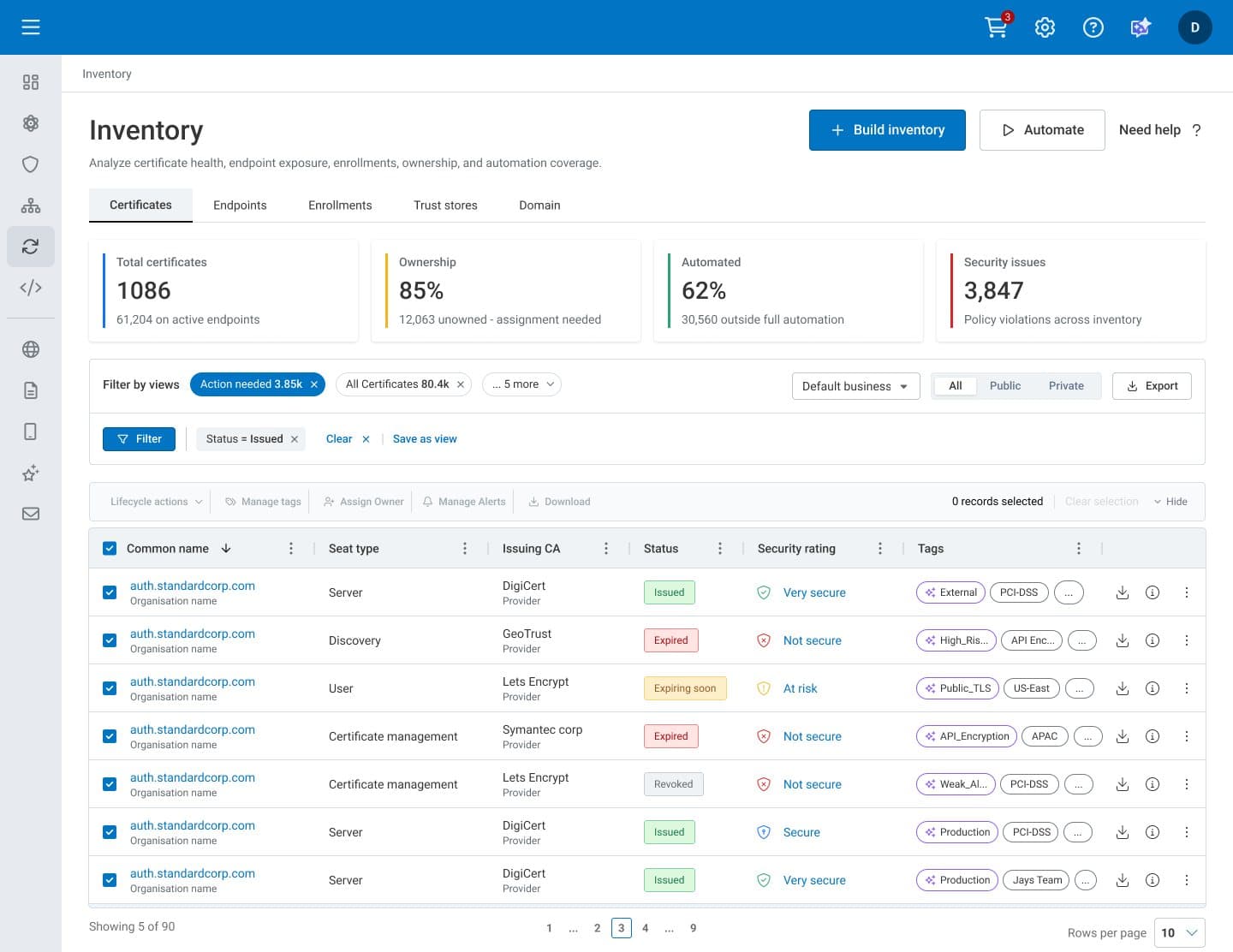The image size is (1233, 952).
Task: Open Common name column options menu
Action: coord(291,549)
